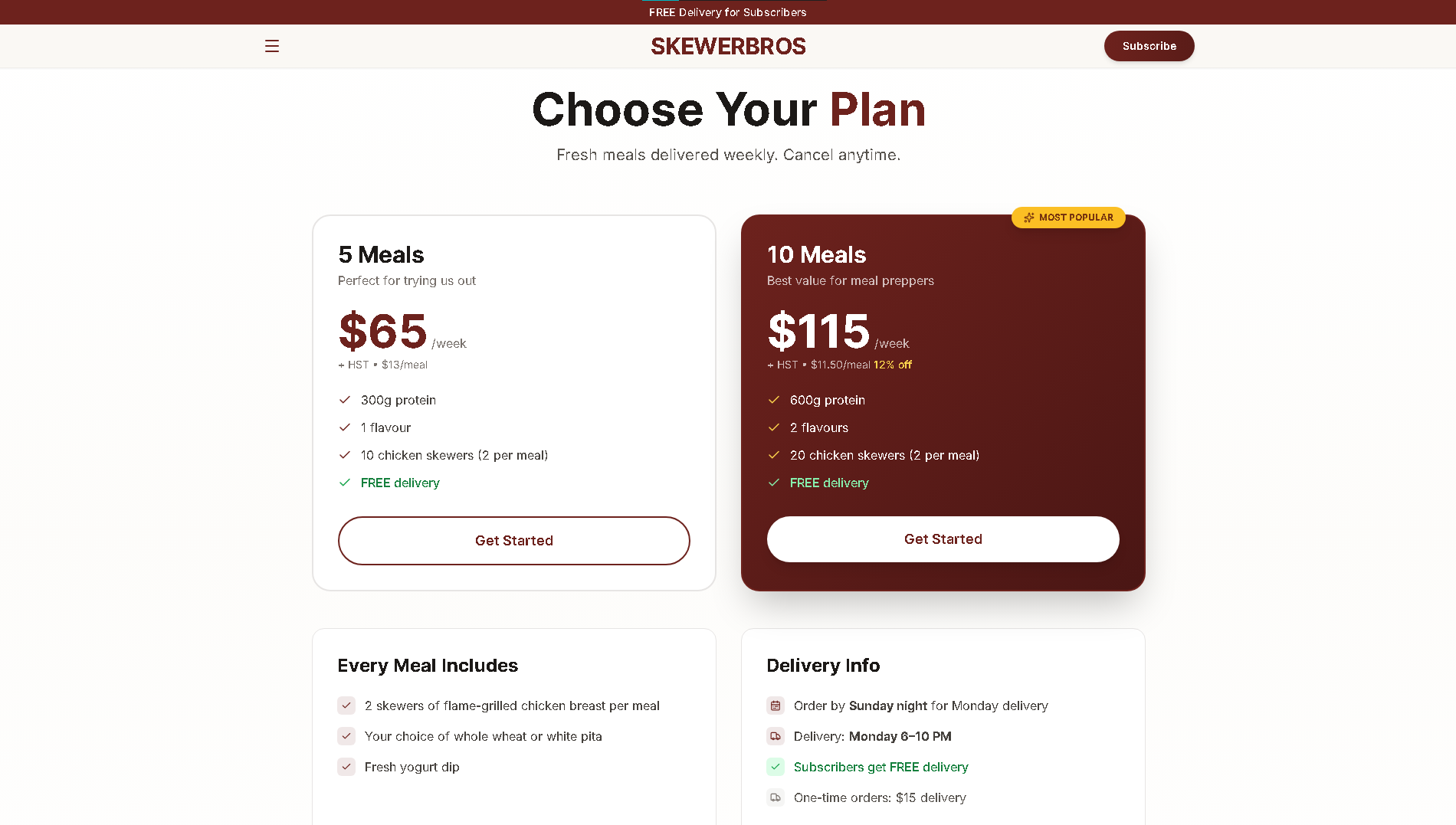Click the sparkle icon on Most Popular badge
The width and height of the screenshot is (1456, 825).
click(x=1029, y=218)
